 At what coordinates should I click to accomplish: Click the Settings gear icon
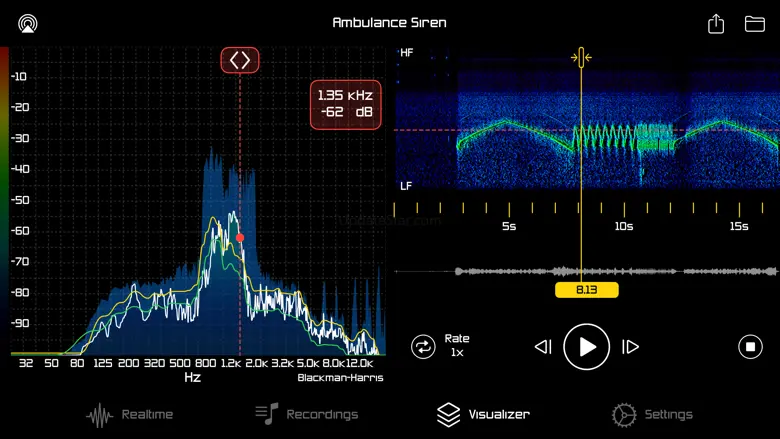point(624,415)
